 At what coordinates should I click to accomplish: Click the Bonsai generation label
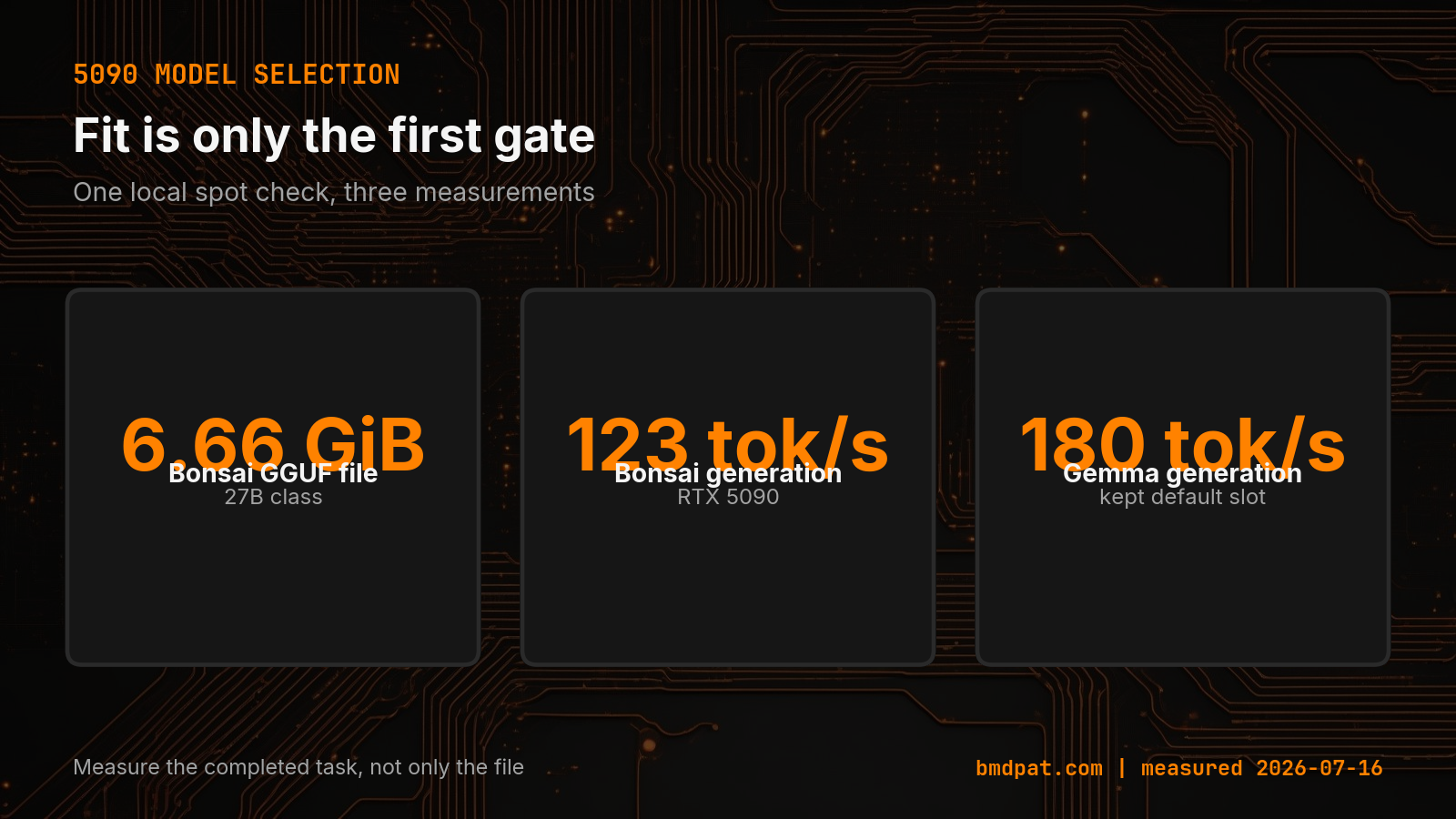[x=728, y=474]
